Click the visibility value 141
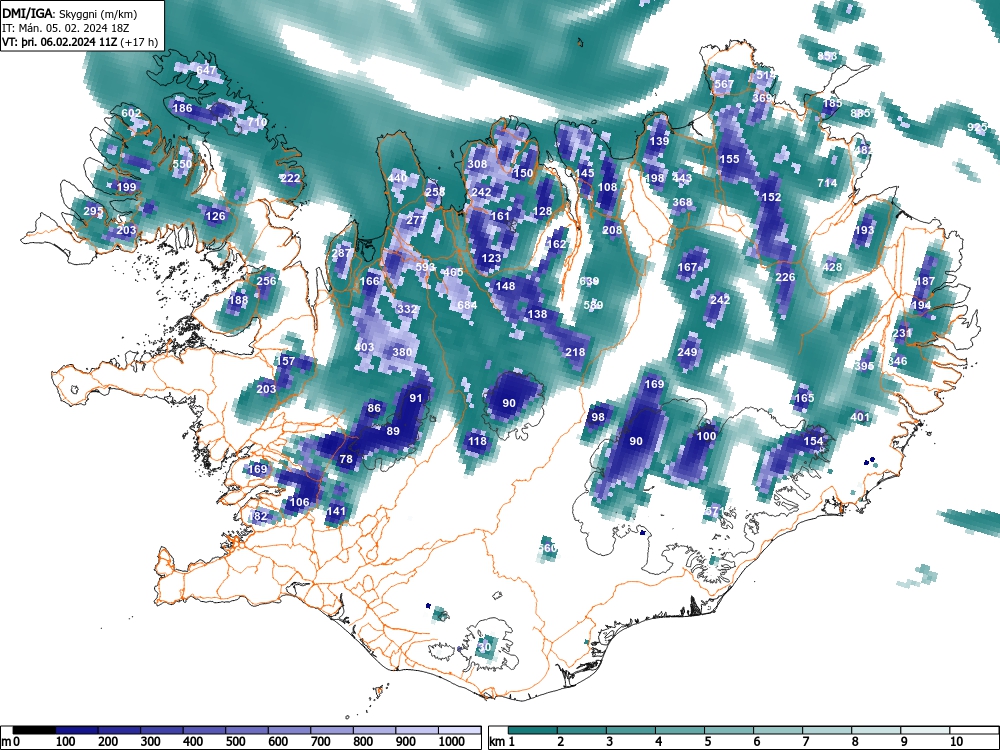The height and width of the screenshot is (750, 1000). coord(336,511)
